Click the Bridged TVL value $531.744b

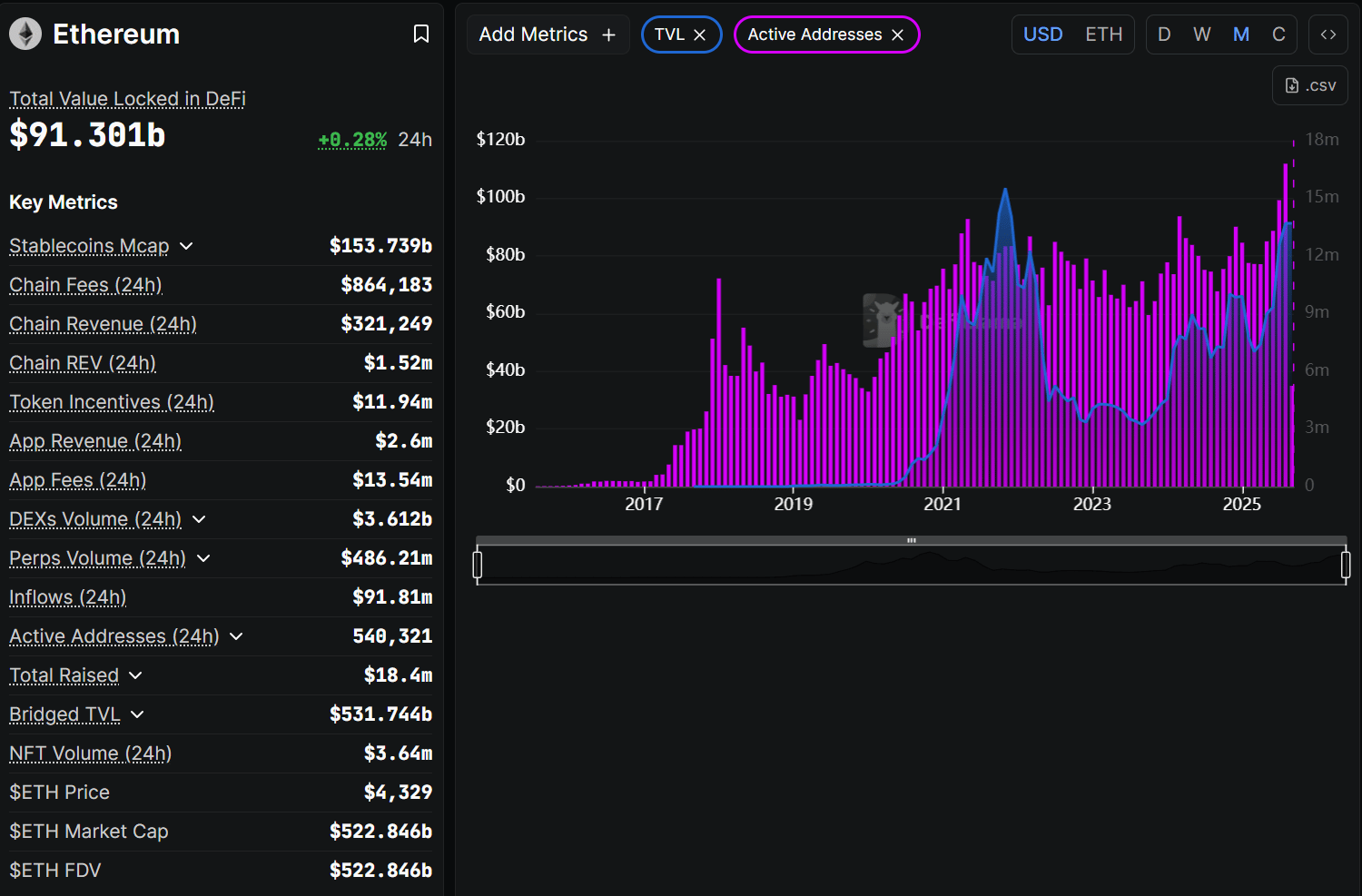click(380, 714)
